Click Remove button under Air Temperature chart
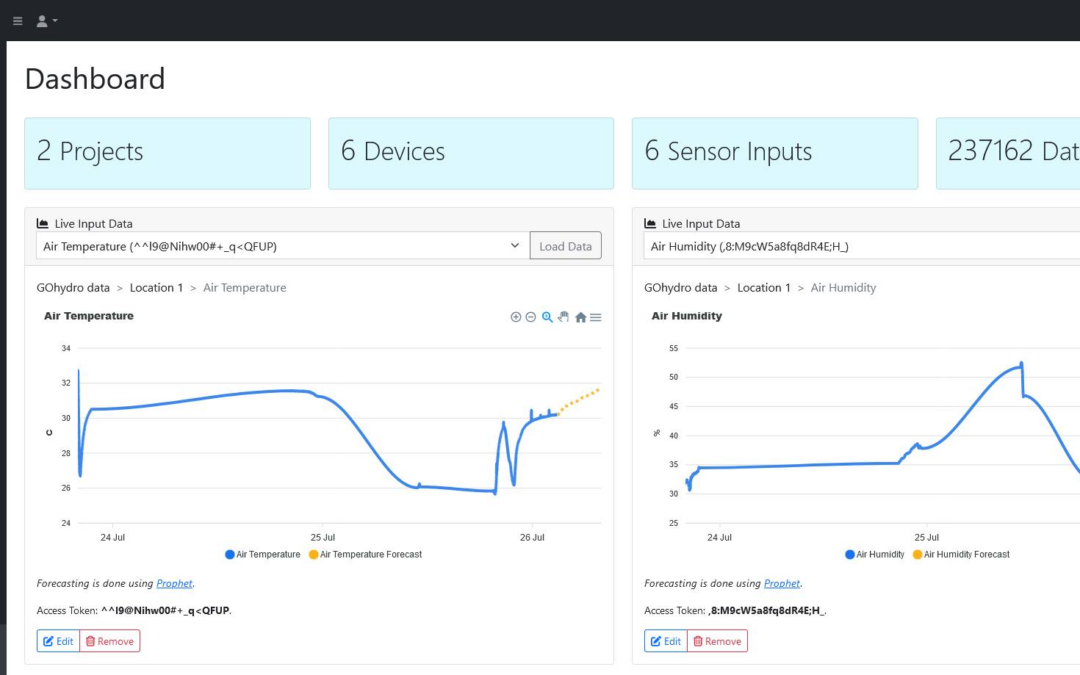The image size is (1080, 675). (x=110, y=641)
